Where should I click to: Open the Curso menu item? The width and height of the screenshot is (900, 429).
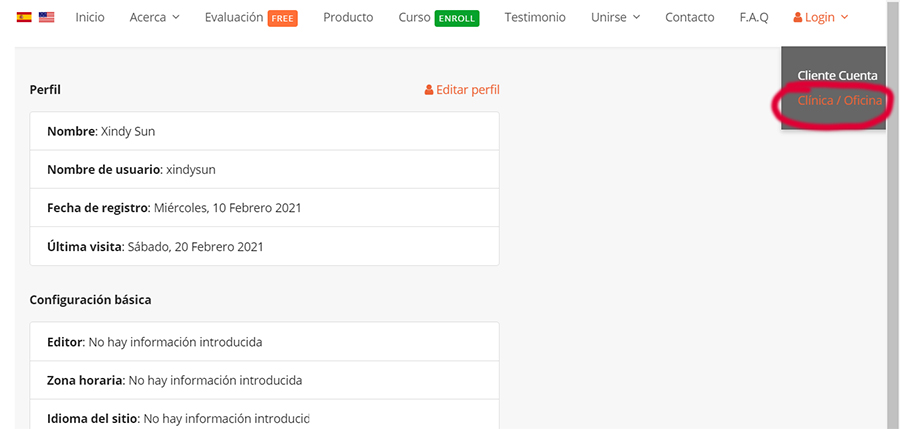pos(414,17)
